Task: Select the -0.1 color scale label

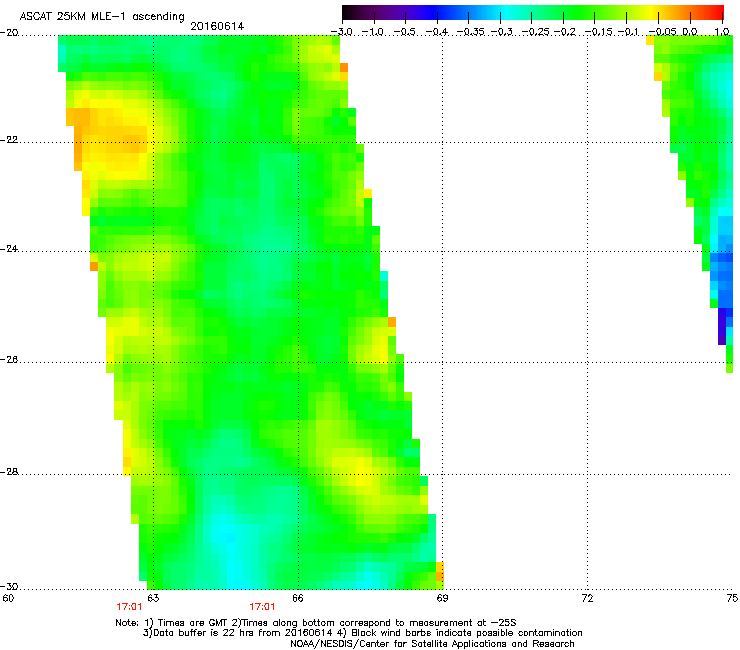Action: [x=628, y=32]
